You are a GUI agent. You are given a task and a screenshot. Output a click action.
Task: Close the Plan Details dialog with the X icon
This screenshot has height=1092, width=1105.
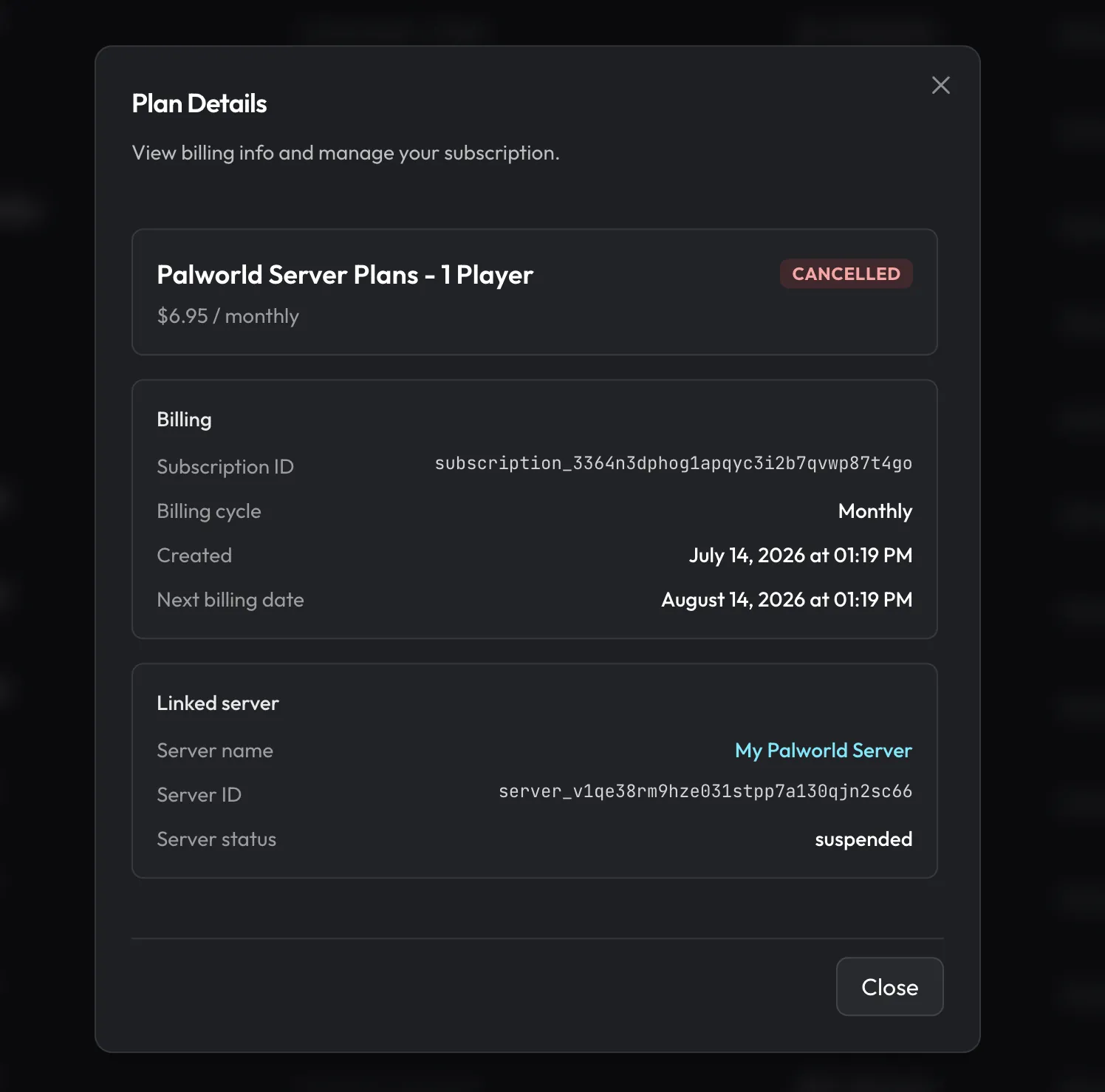(x=940, y=85)
